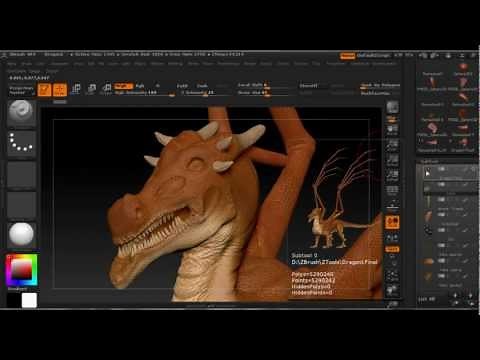Click the lower-right arrow below the subtool list
Screen dimensions: 480x360
point(470,303)
